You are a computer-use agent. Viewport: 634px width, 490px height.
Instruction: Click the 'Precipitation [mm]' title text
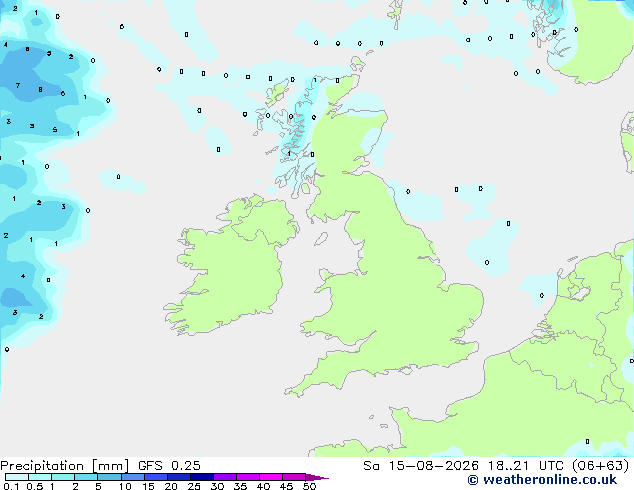click(x=64, y=466)
